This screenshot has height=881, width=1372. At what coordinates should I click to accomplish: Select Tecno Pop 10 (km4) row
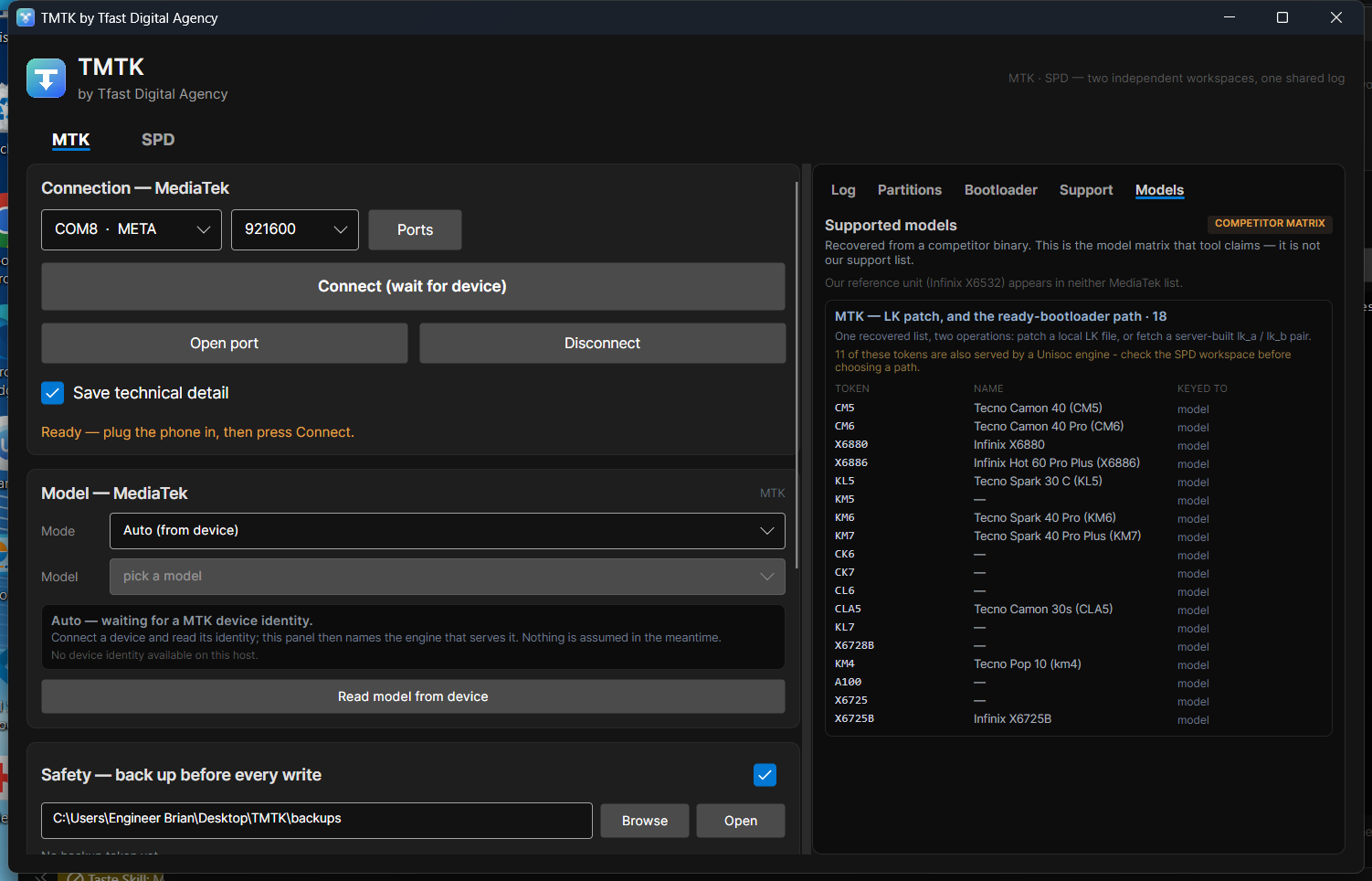pos(1078,664)
